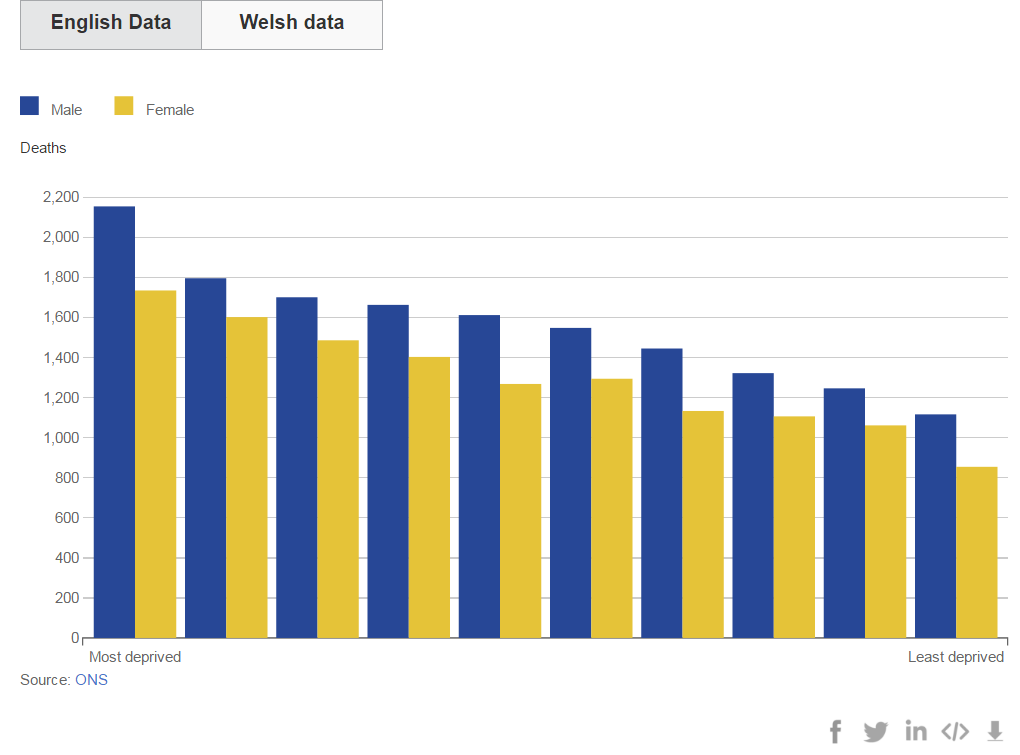1020x755 pixels.
Task: Click the "Deaths" axis title
Action: pyautogui.click(x=43, y=148)
